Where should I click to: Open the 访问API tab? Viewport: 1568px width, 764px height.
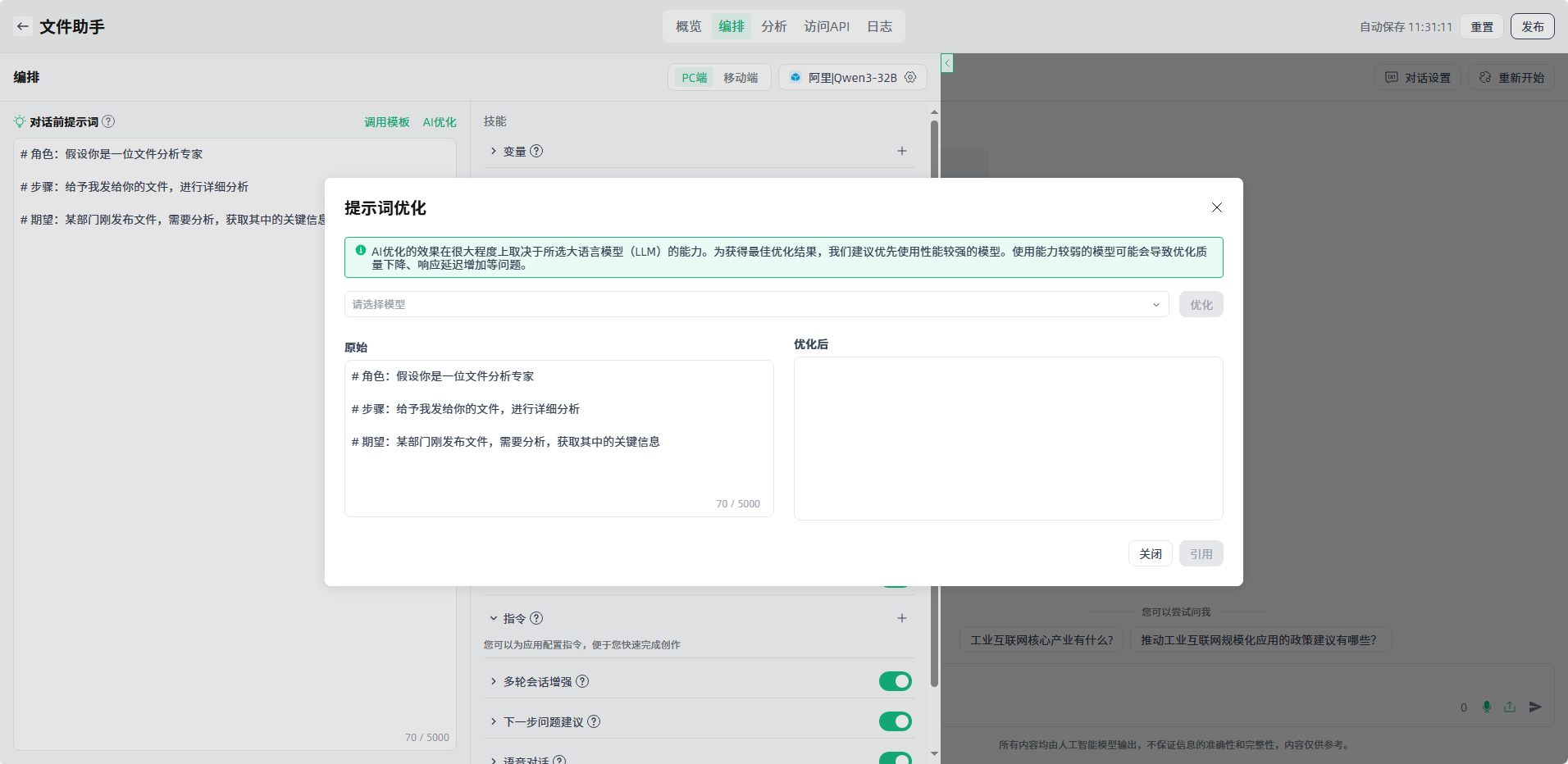pyautogui.click(x=827, y=26)
